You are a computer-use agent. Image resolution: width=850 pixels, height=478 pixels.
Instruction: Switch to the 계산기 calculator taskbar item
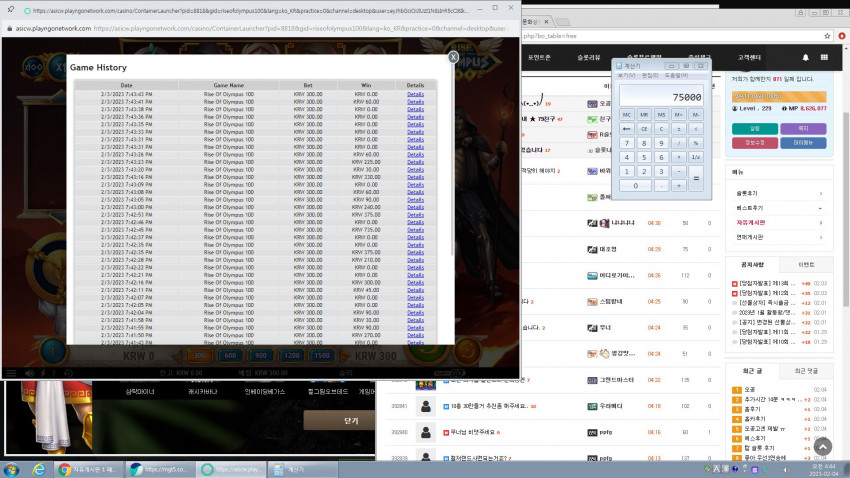pos(302,469)
